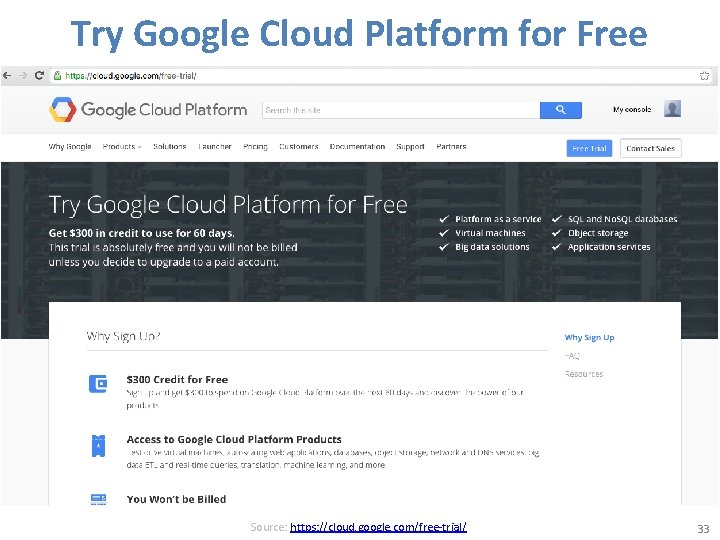
Task: Jump to FAQ sidebar link
Action: point(572,356)
